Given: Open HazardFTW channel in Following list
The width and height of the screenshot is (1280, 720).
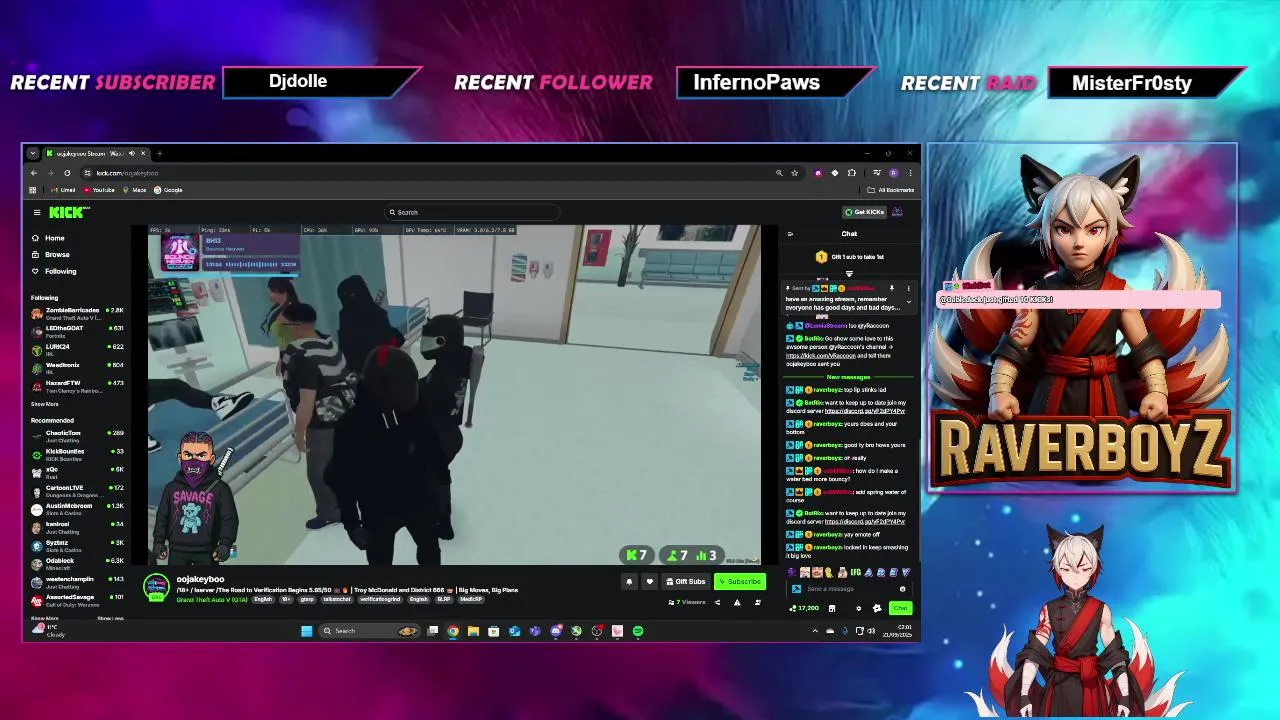Looking at the screenshot, I should pyautogui.click(x=78, y=386).
